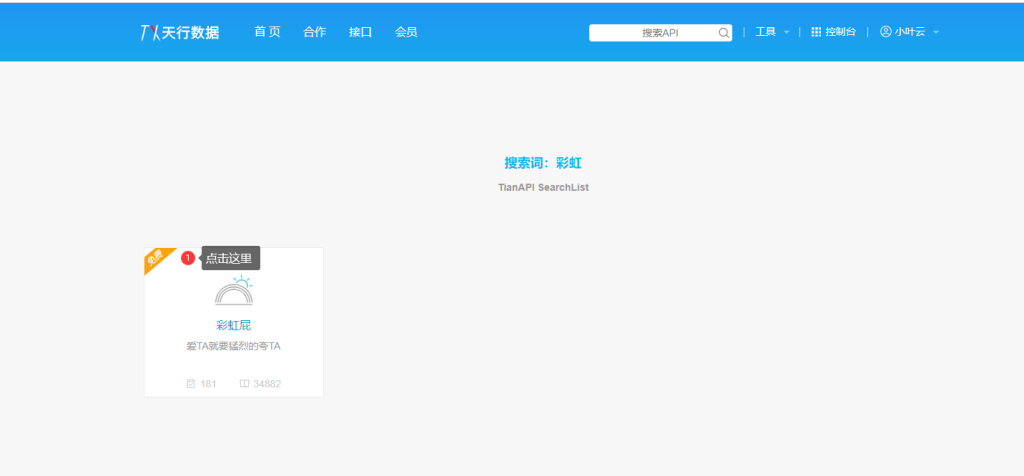The image size is (1024, 476).
Task: Open the 接口 nav item
Action: click(360, 32)
